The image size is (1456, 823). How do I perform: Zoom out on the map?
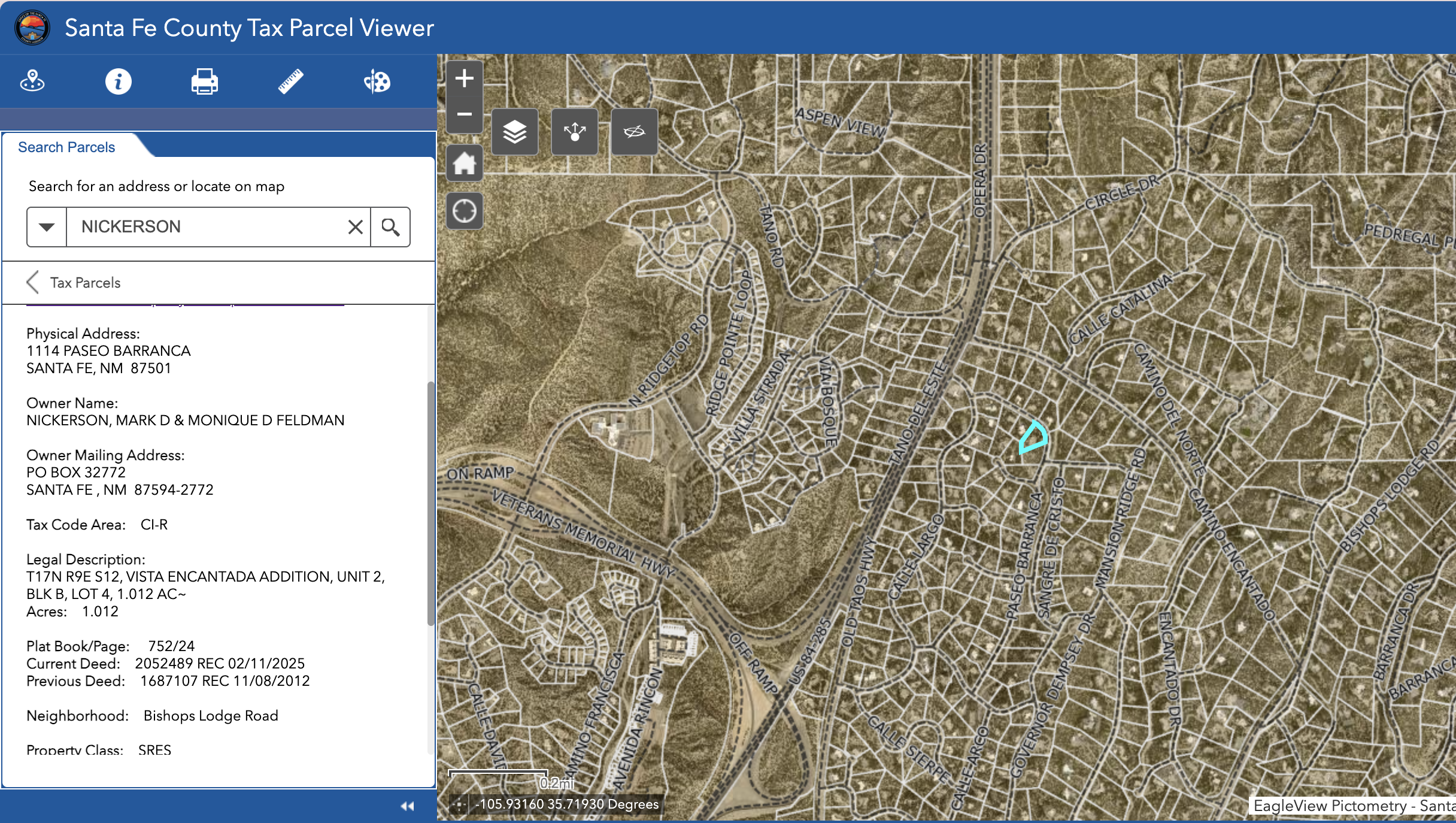[465, 114]
